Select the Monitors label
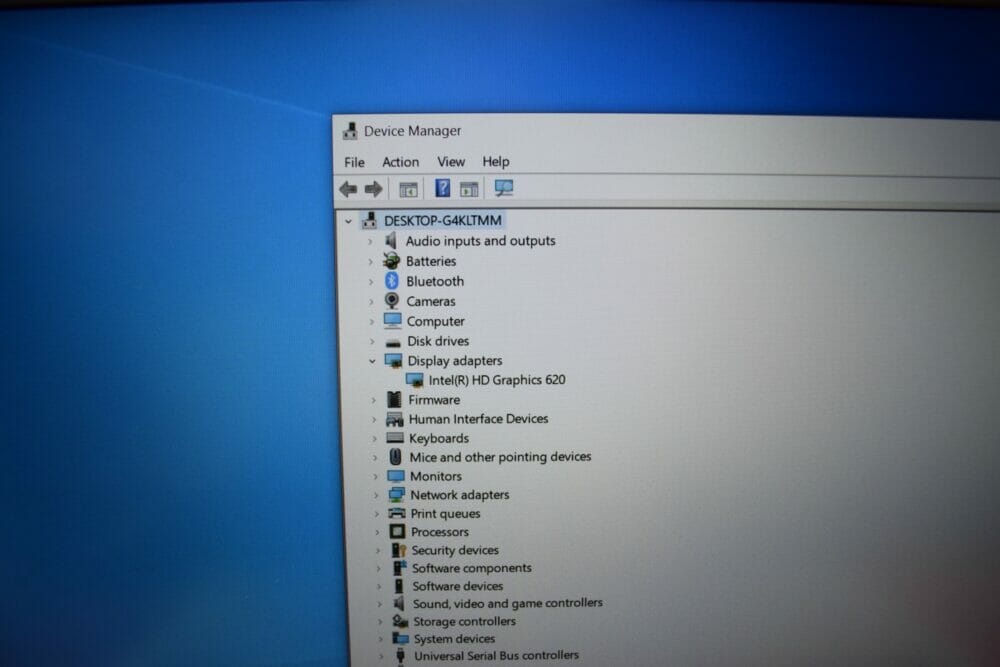 pos(436,476)
